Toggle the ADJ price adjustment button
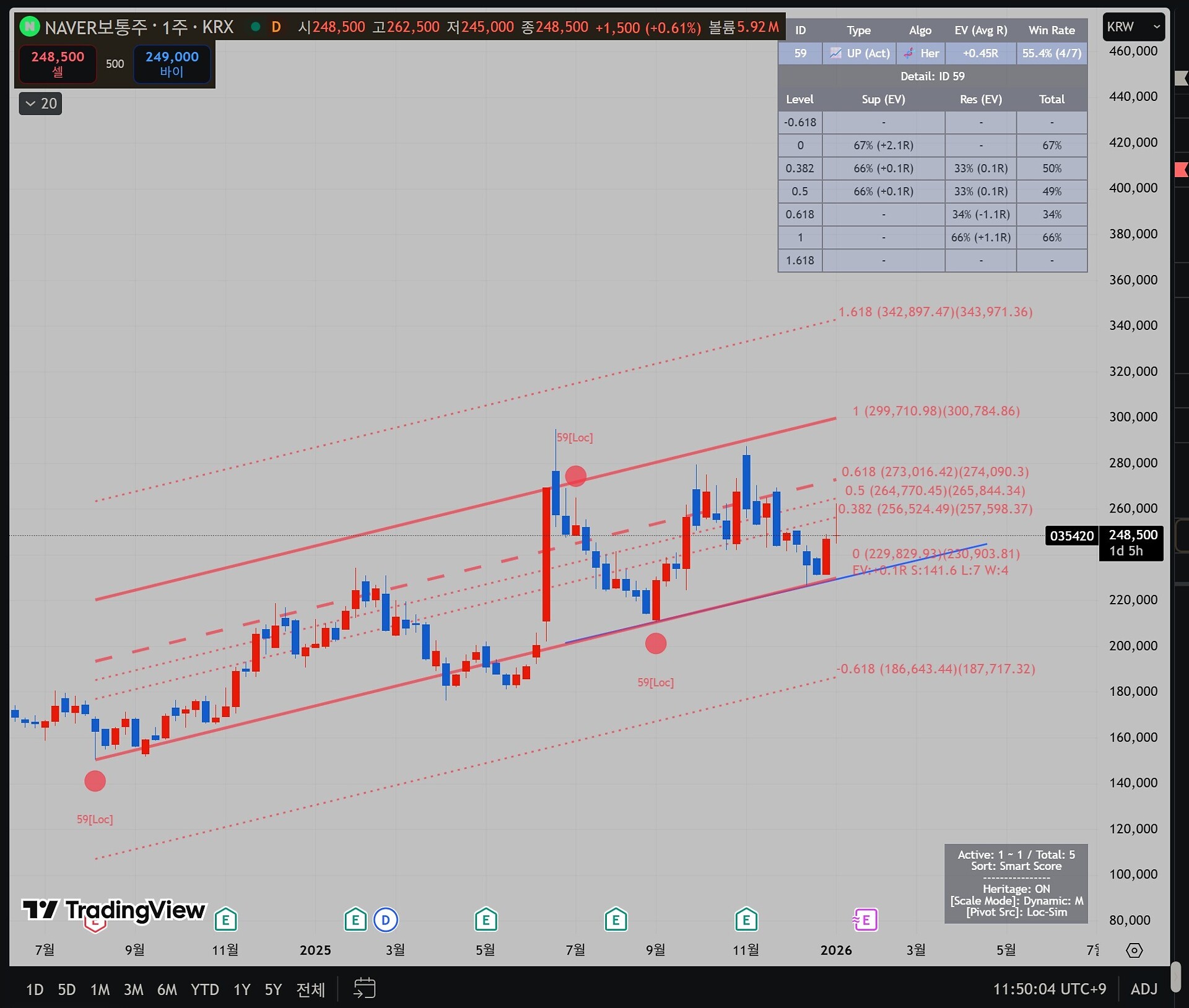This screenshot has width=1189, height=1008. (x=1144, y=989)
